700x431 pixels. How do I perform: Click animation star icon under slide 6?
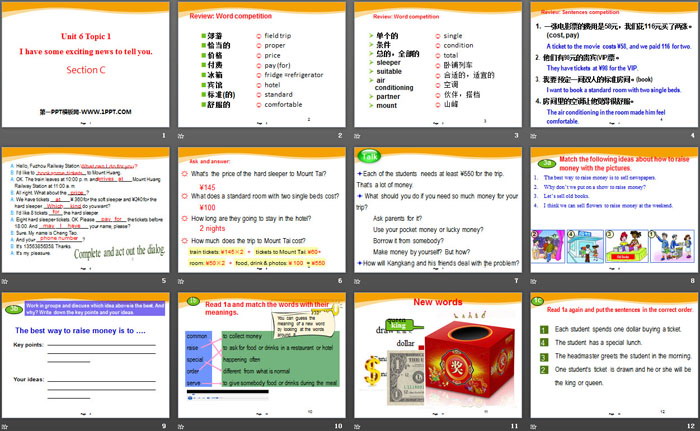click(x=181, y=281)
